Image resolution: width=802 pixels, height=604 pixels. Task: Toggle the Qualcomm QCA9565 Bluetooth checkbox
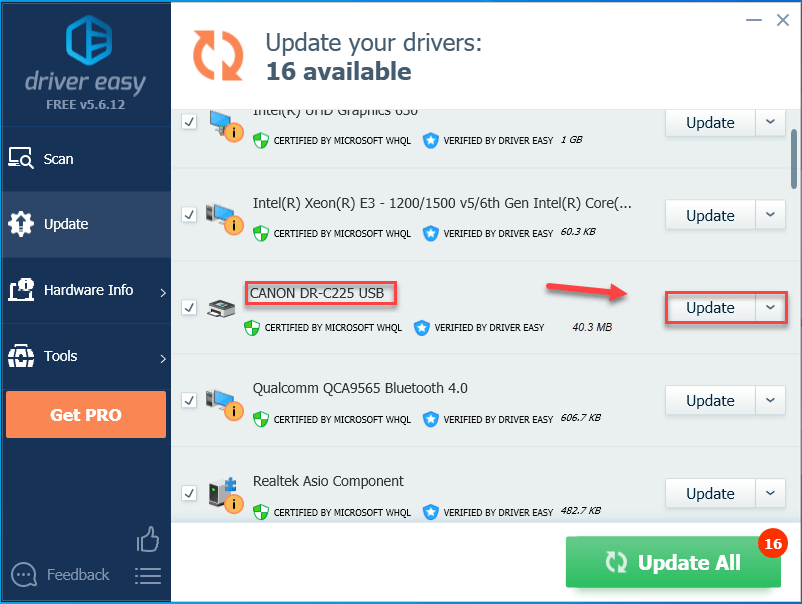click(189, 400)
